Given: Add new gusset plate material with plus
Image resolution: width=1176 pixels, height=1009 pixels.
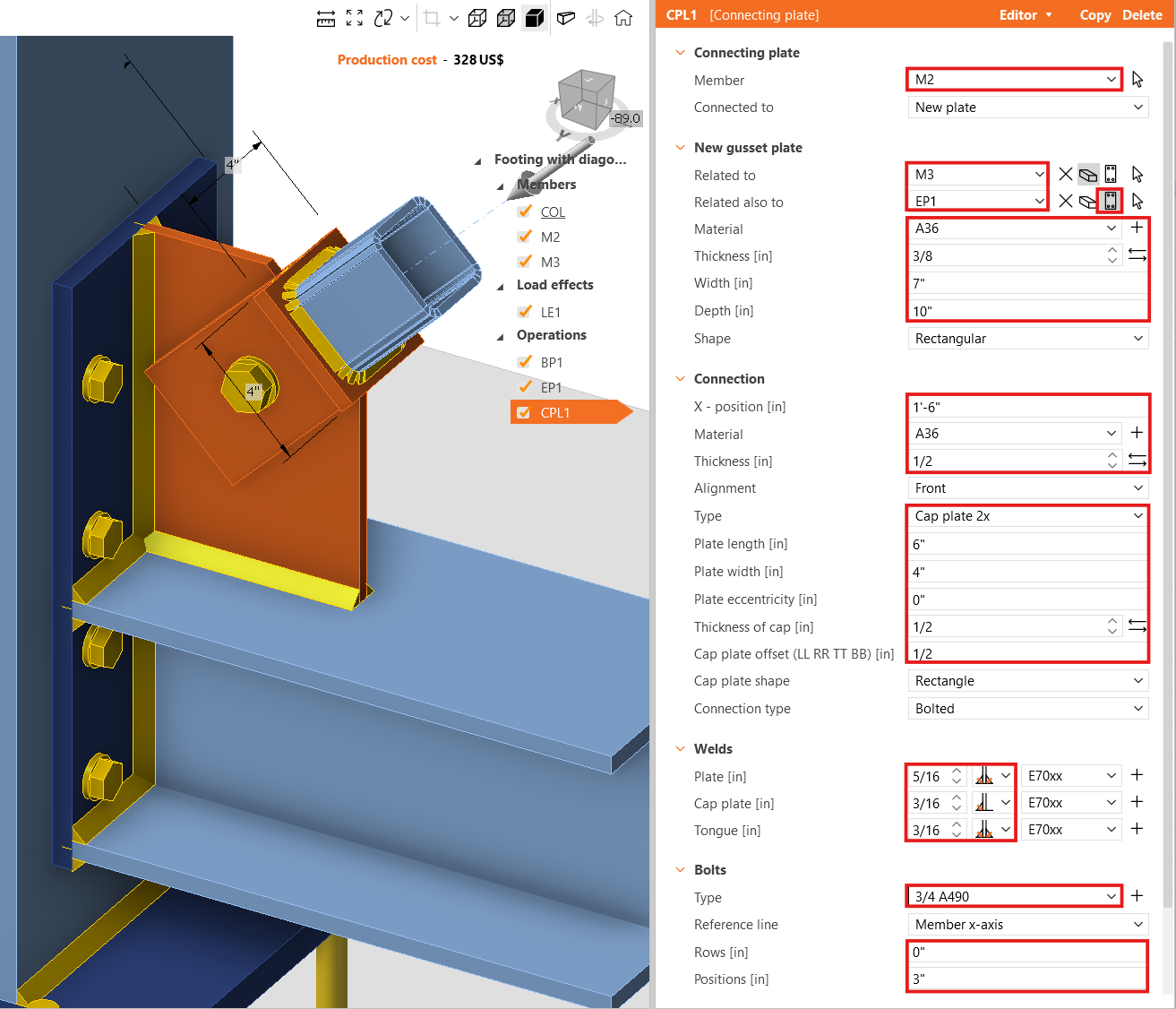Looking at the screenshot, I should point(1137,228).
